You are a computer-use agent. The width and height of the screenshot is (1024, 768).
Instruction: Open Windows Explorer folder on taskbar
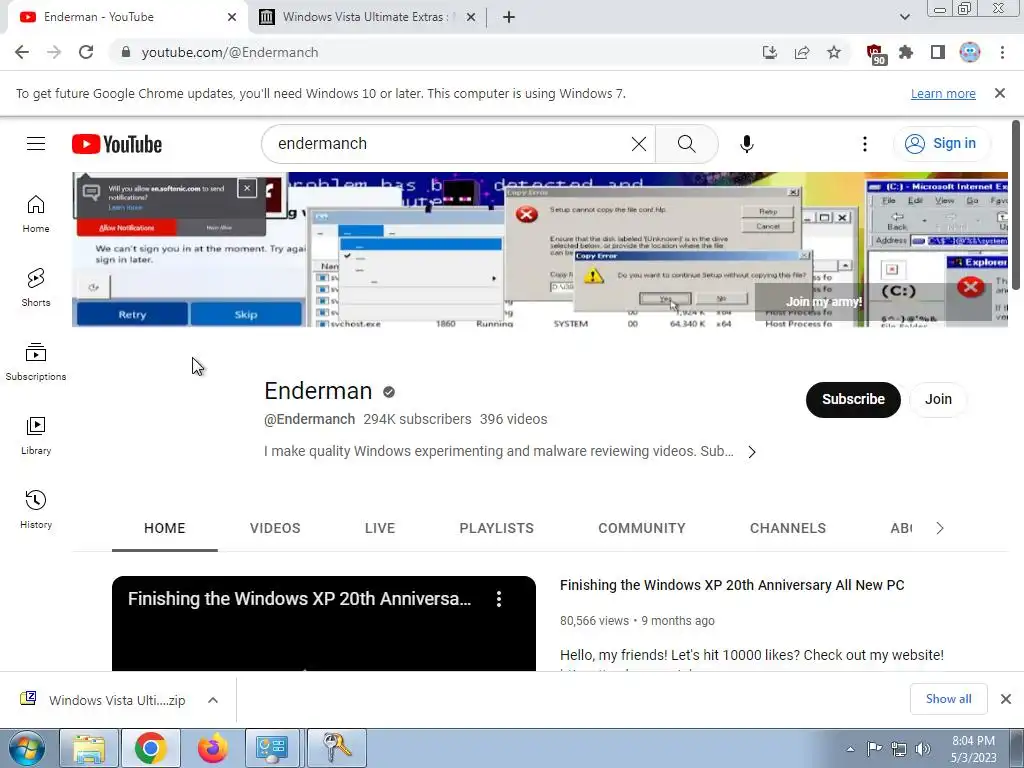coord(89,748)
